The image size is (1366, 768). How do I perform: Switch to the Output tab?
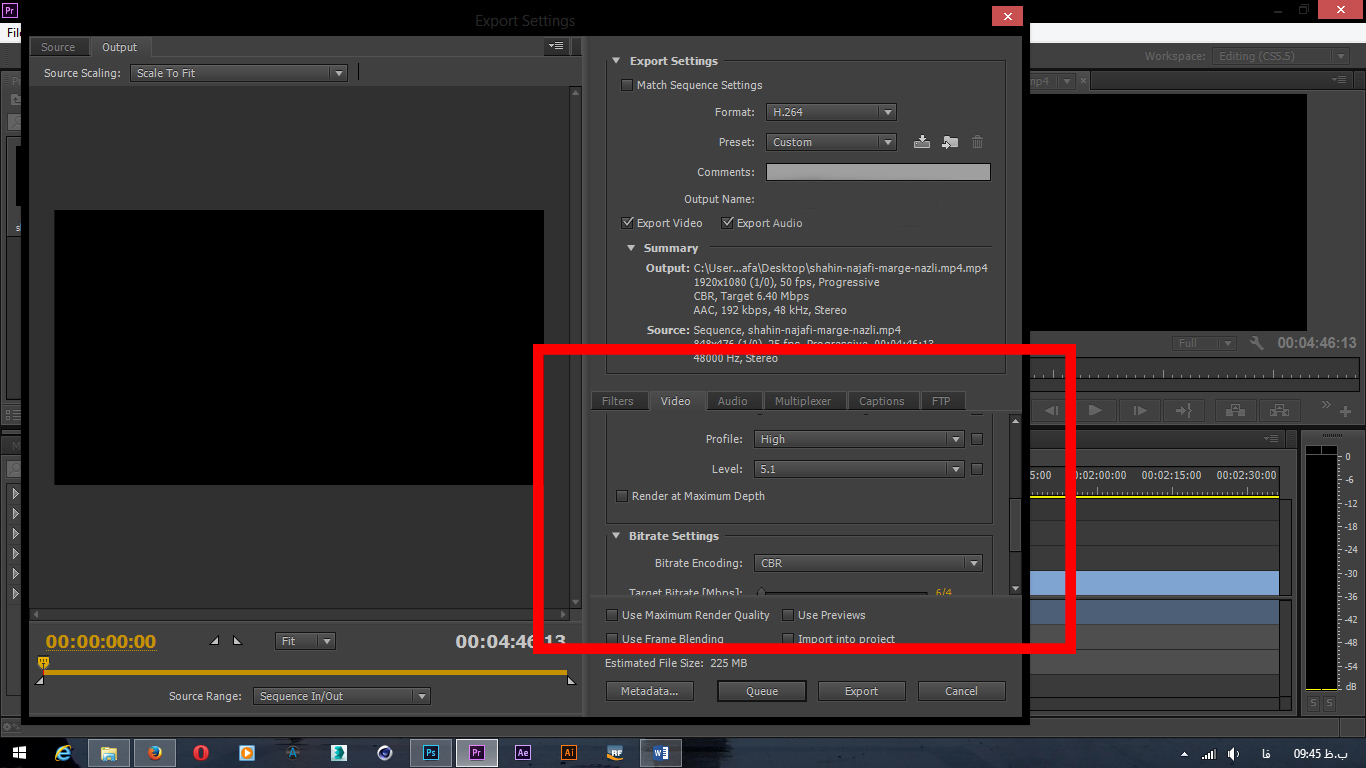point(120,47)
